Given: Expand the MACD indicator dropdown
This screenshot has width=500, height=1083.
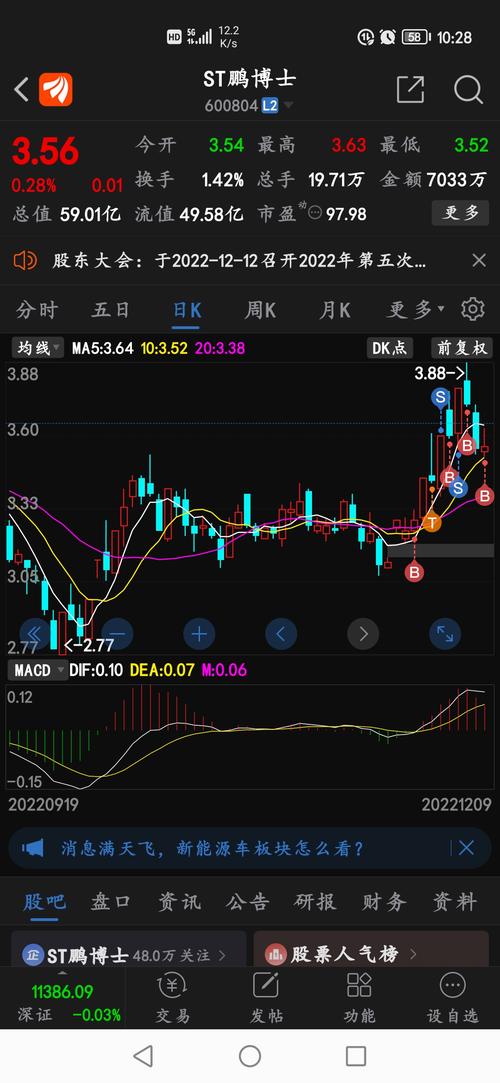Looking at the screenshot, I should click(37, 670).
